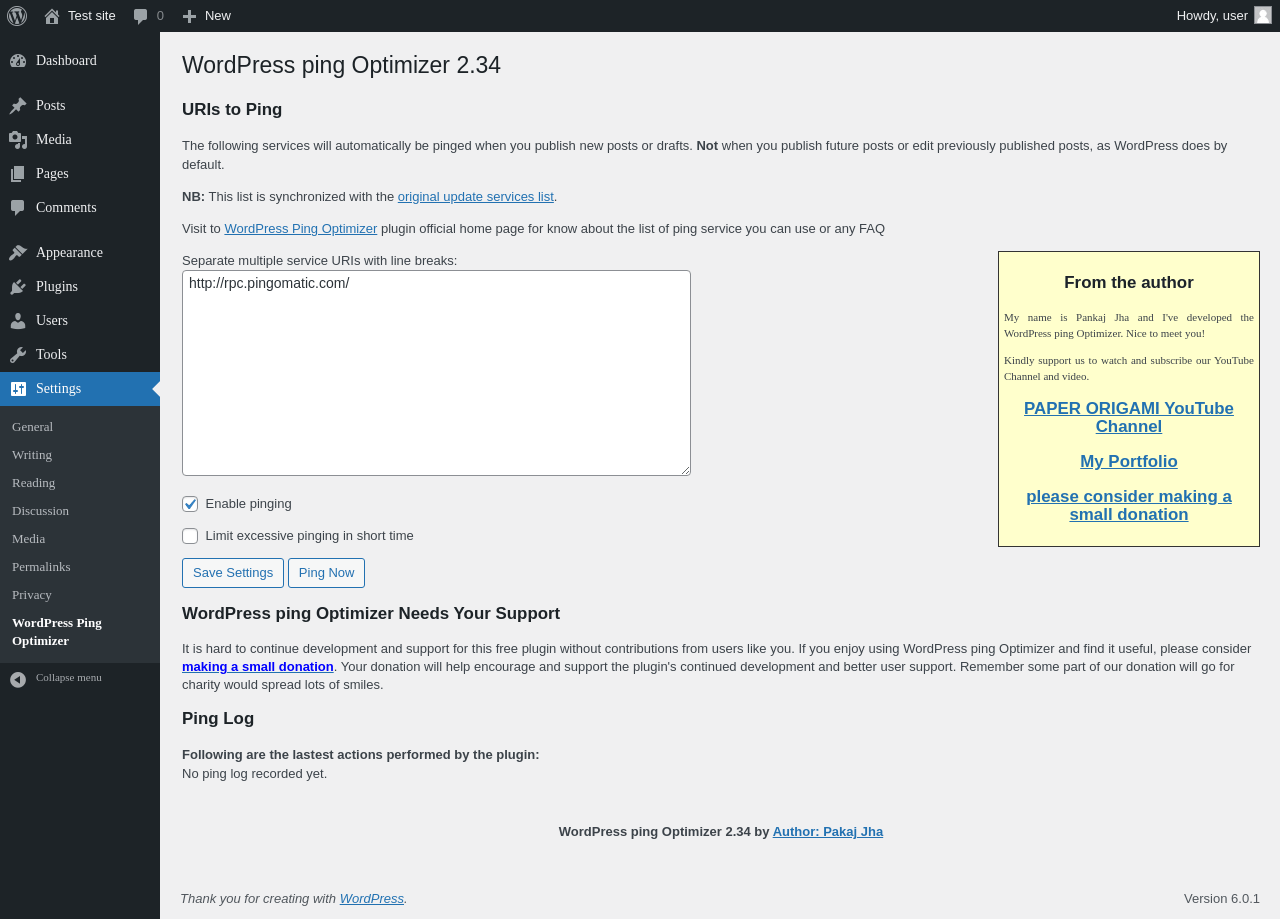
Task: Open Writing settings submenu
Action: pos(32,455)
